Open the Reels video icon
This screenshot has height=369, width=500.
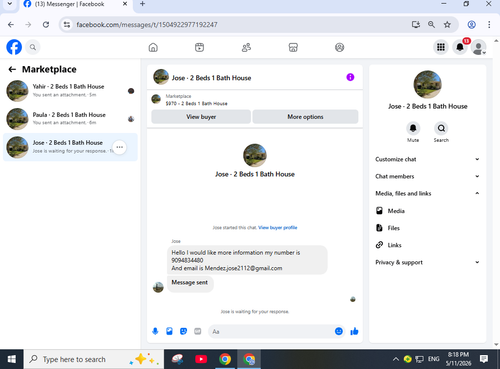[199, 47]
